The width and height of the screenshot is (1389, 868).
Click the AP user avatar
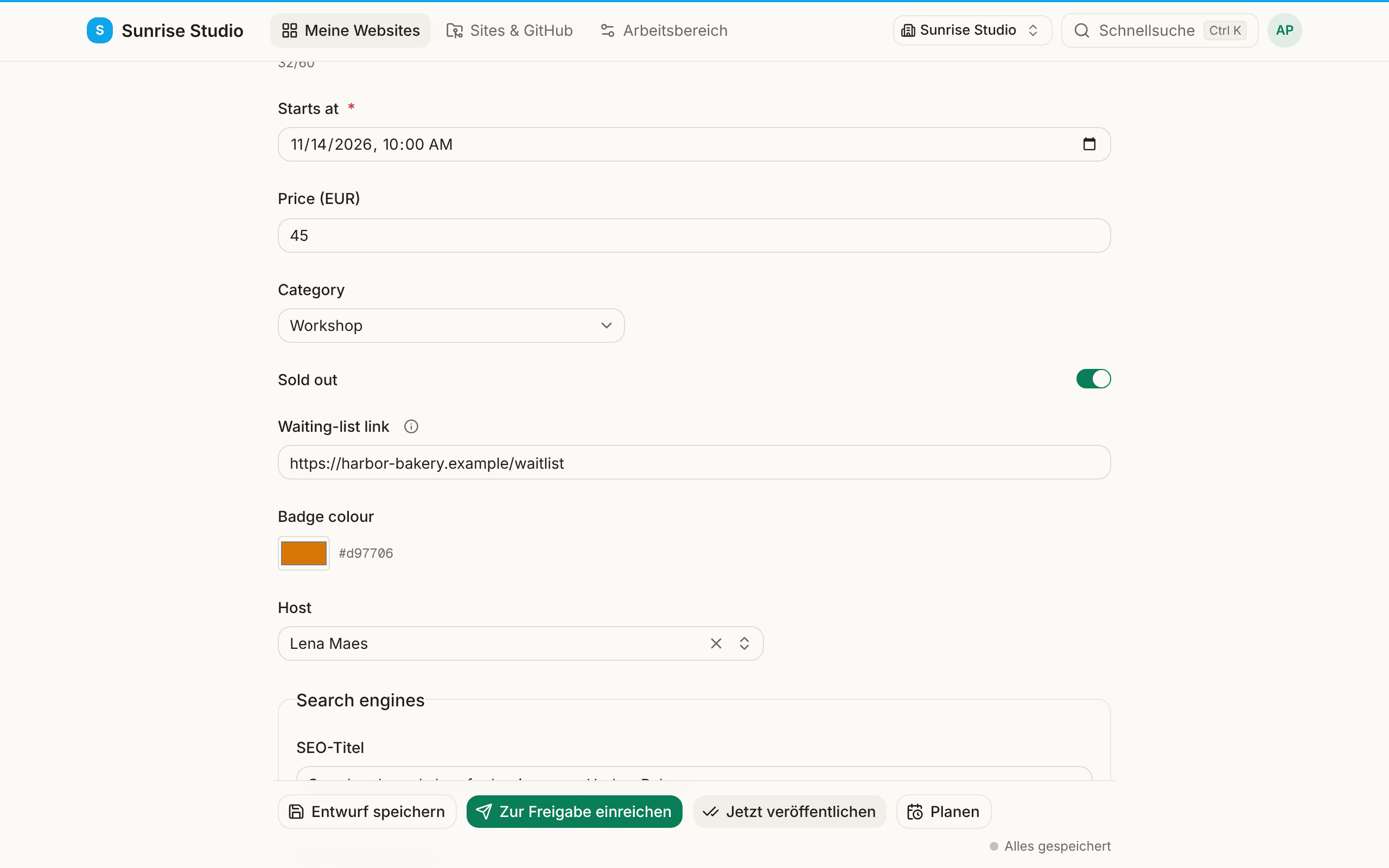1284,30
